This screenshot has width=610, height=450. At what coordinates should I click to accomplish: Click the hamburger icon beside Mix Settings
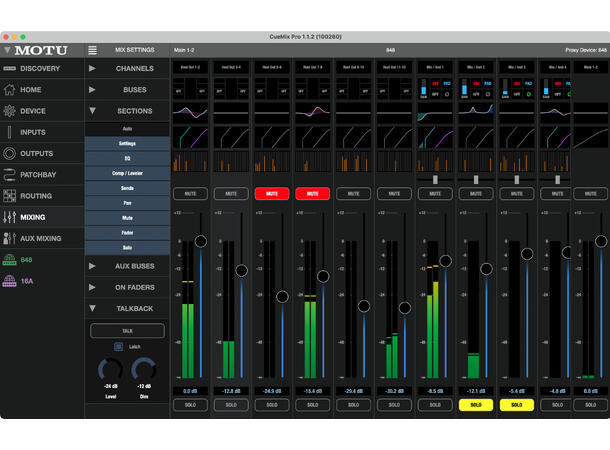(x=93, y=49)
